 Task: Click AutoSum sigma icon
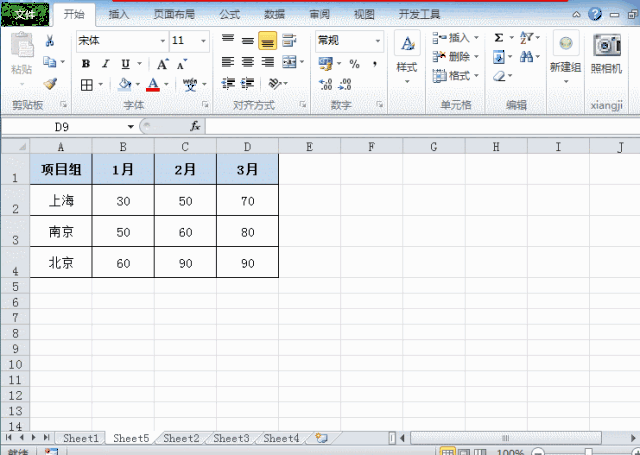click(x=499, y=38)
